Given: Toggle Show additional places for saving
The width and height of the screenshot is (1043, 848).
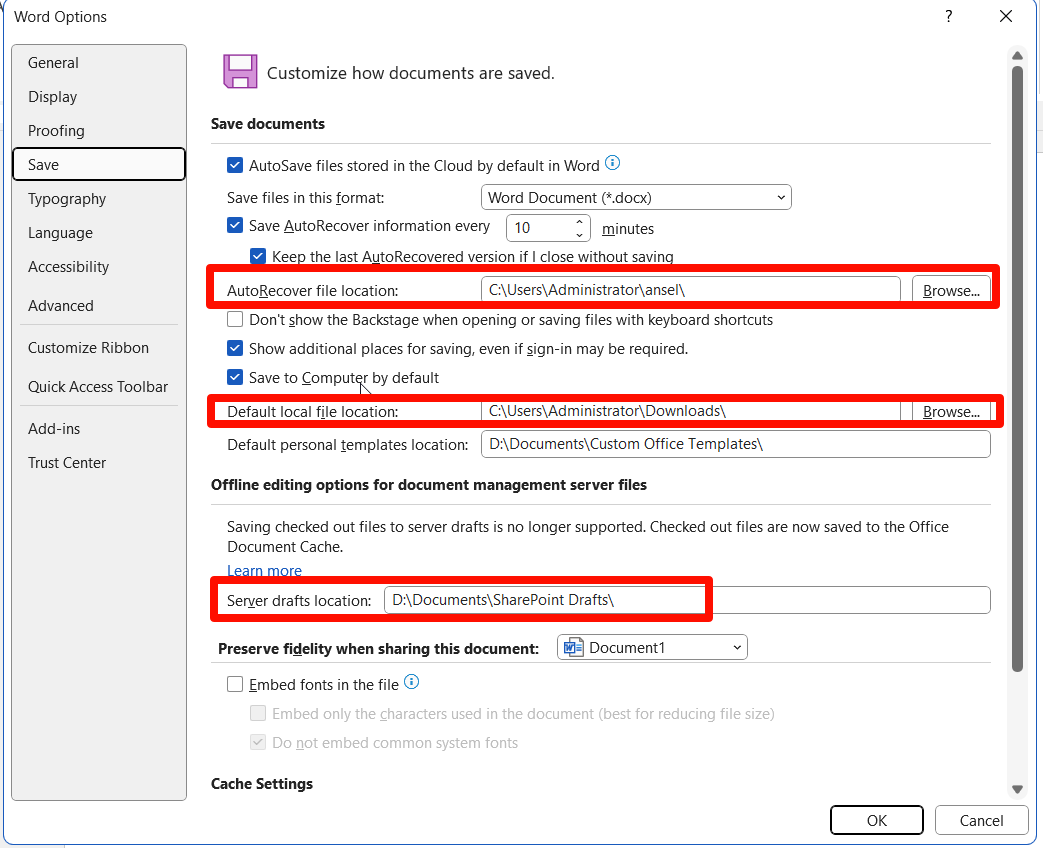Looking at the screenshot, I should (235, 348).
